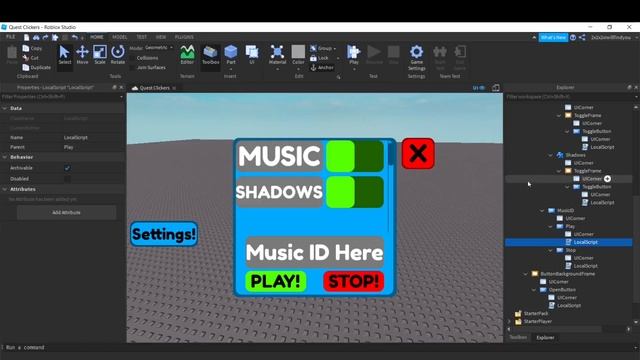The height and width of the screenshot is (360, 640).
Task: Toggle the MUSIC switch
Action: coord(355,156)
